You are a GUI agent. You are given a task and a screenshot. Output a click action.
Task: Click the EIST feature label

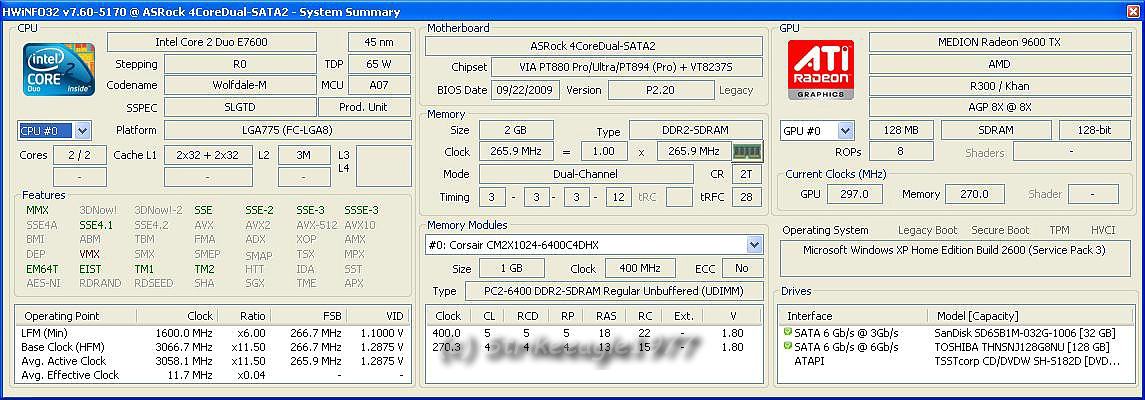click(x=90, y=269)
